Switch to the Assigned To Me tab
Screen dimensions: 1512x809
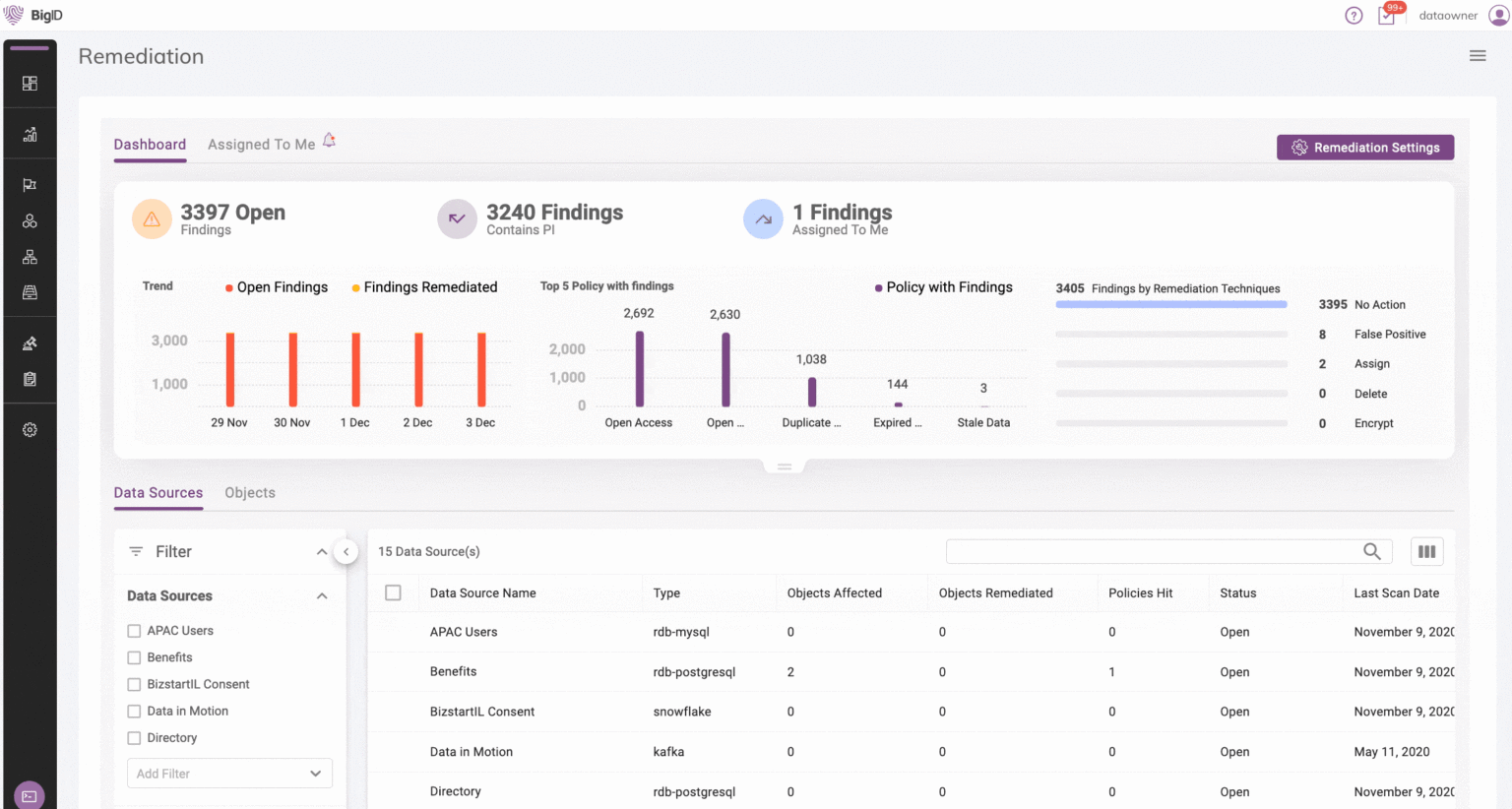click(262, 145)
